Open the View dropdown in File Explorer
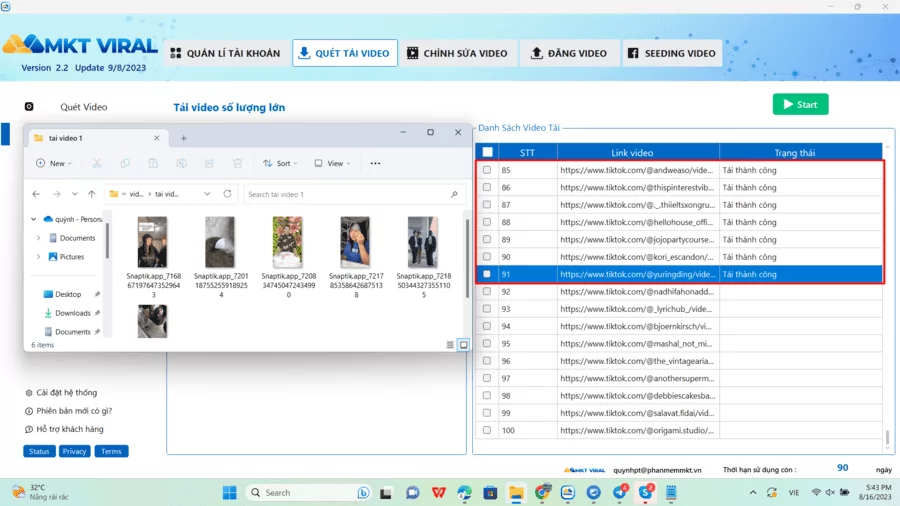 point(332,163)
